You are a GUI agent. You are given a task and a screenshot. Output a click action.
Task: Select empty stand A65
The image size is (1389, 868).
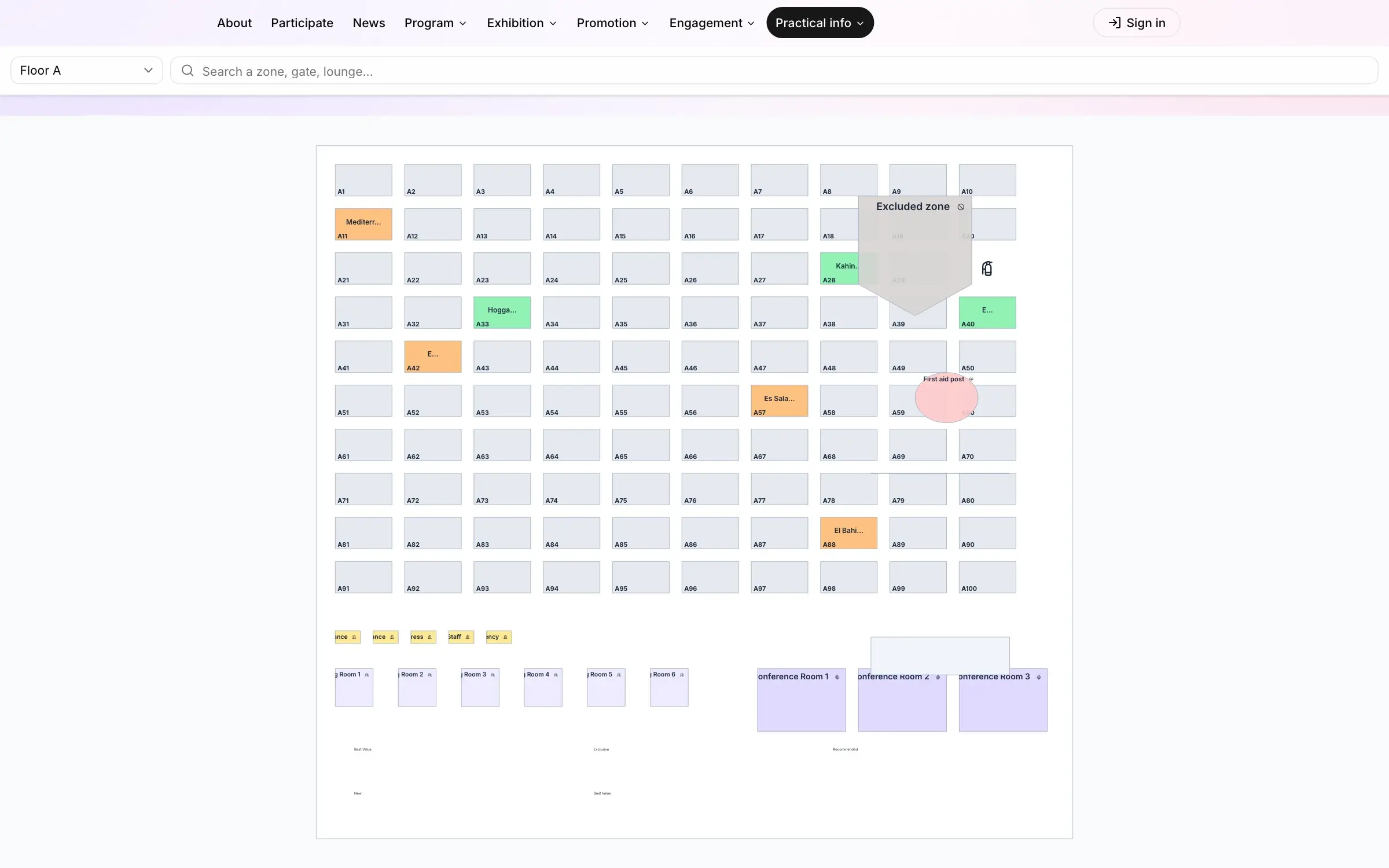coord(641,445)
